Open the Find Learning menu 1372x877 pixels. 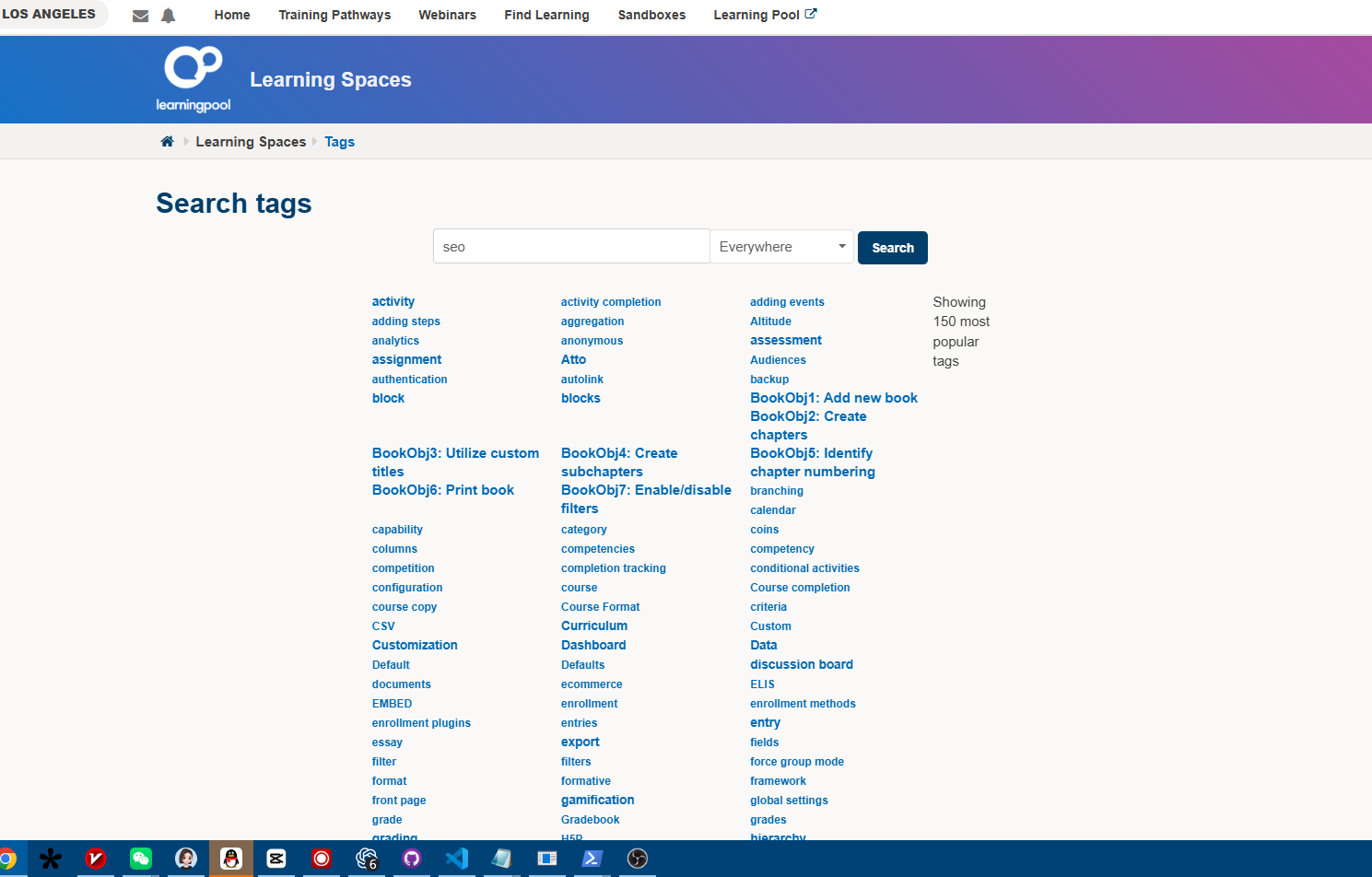tap(546, 15)
